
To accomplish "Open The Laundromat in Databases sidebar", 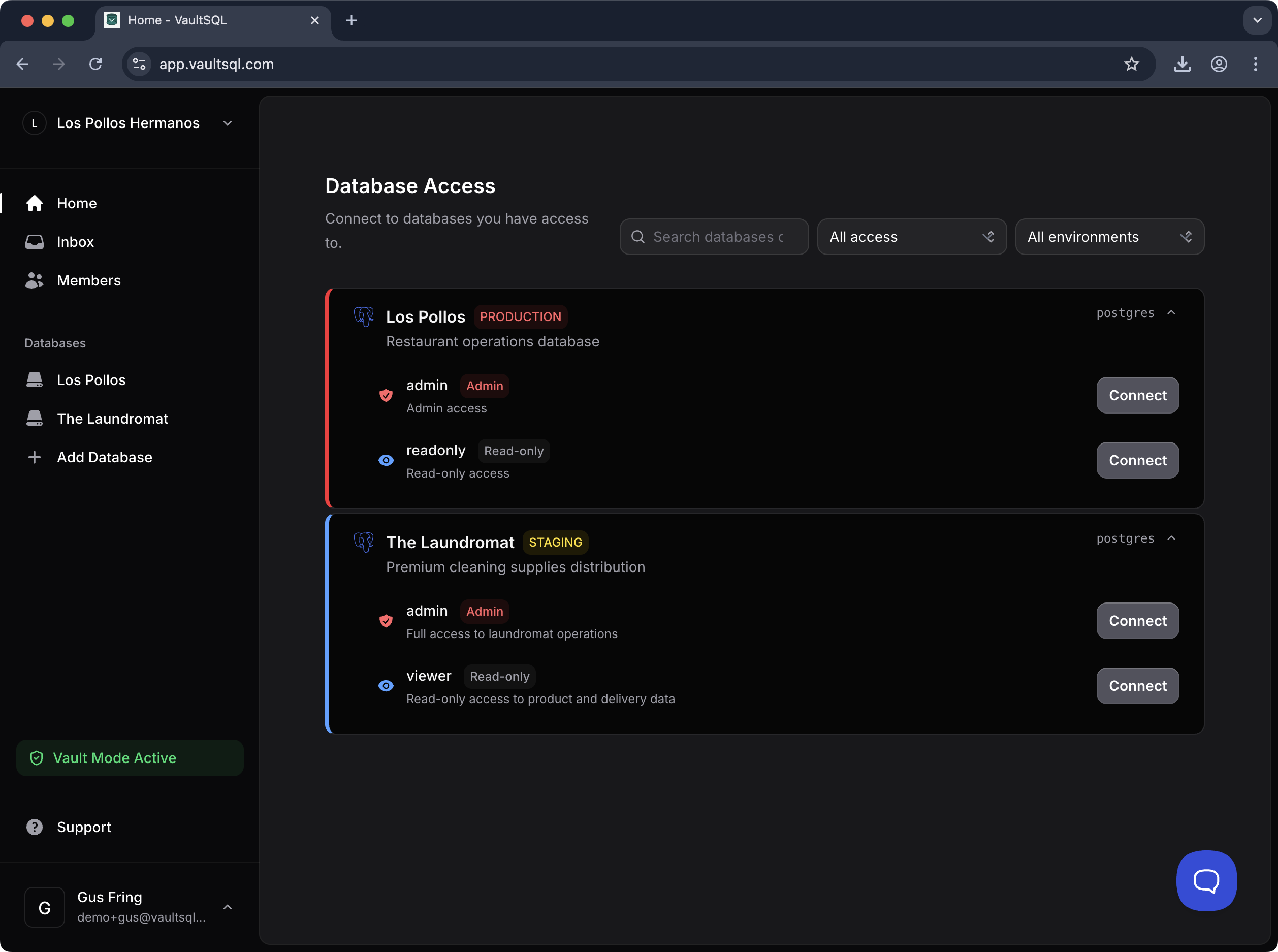I will [112, 419].
